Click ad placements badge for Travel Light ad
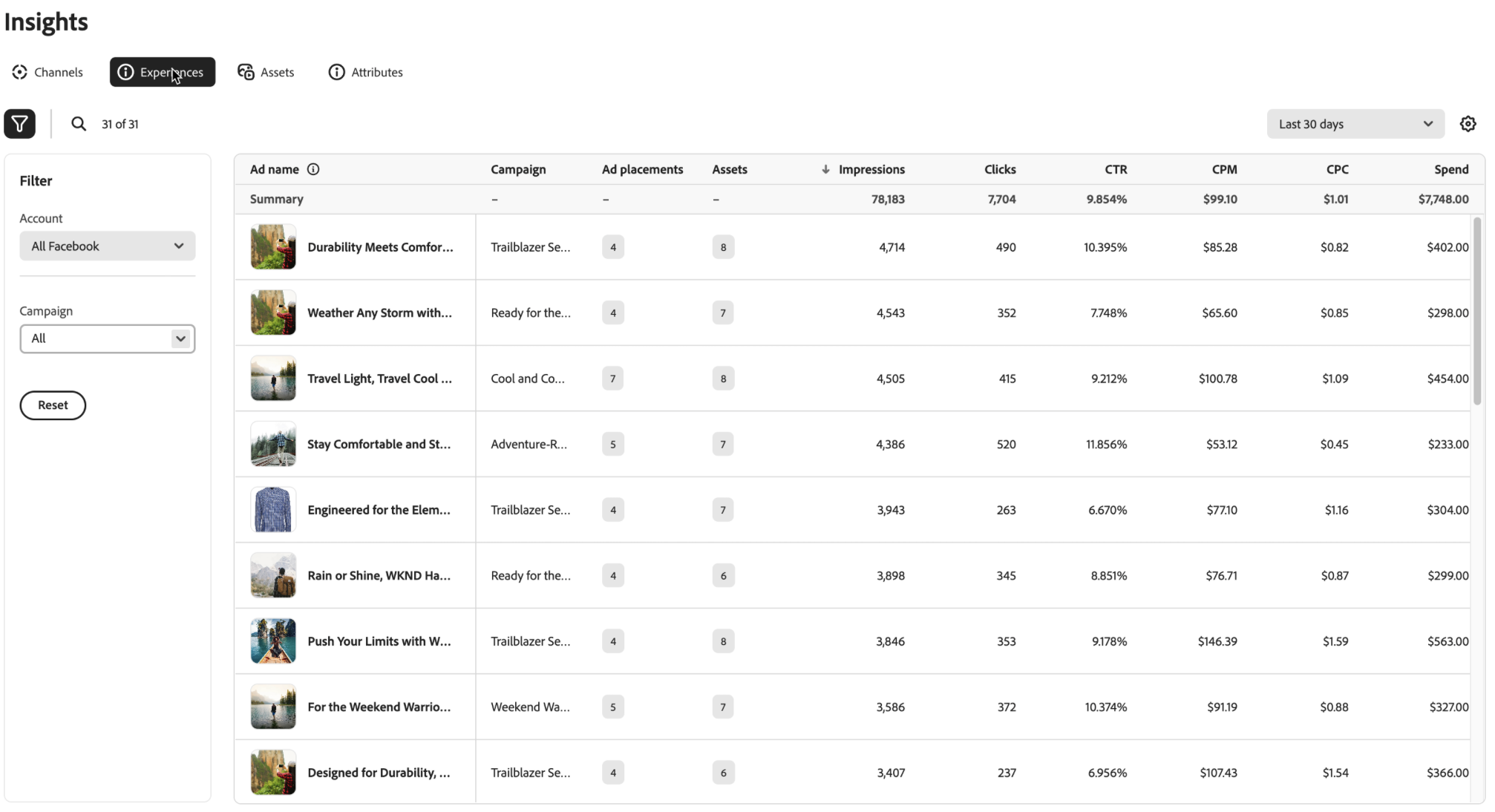Screen dimensions: 1495x812 612,379
